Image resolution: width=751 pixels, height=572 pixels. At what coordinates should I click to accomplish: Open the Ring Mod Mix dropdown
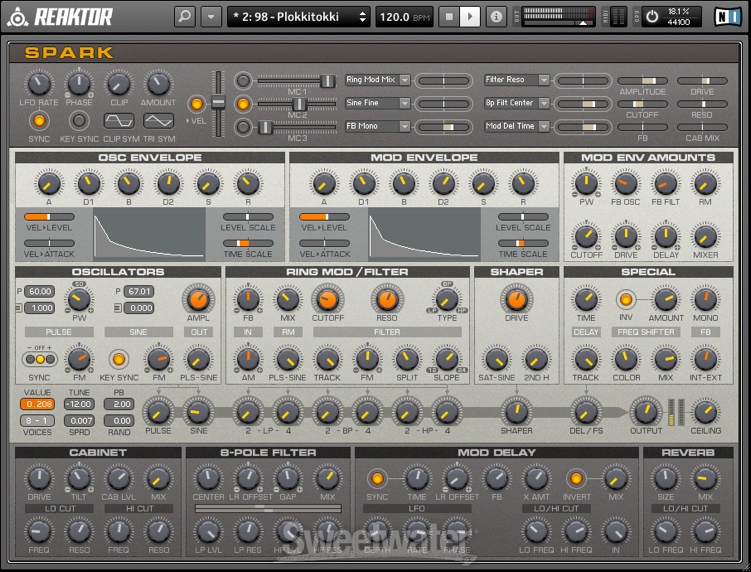pos(378,80)
